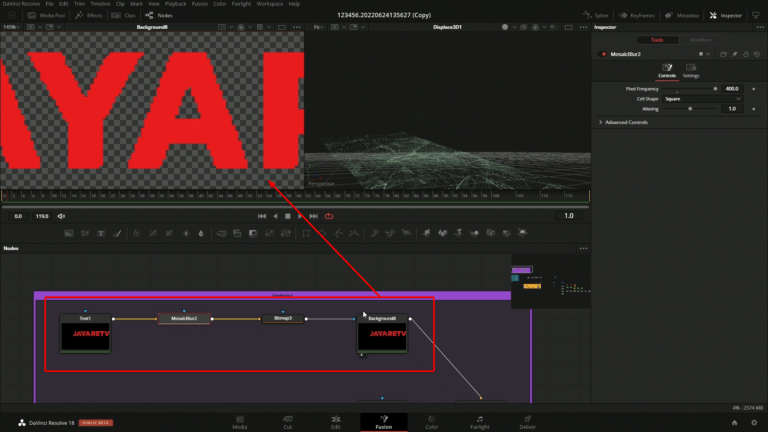Image resolution: width=768 pixels, height=432 pixels.
Task: Toggle Clips panel in top bar
Action: 123,15
